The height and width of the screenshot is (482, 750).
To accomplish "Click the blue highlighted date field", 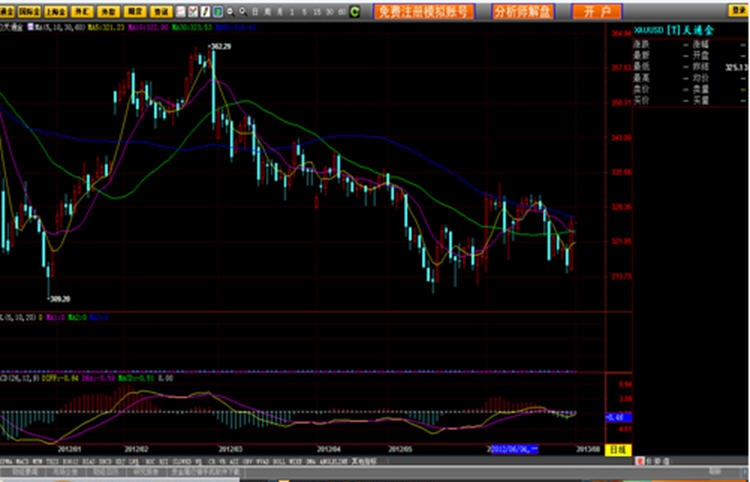I will tap(515, 449).
